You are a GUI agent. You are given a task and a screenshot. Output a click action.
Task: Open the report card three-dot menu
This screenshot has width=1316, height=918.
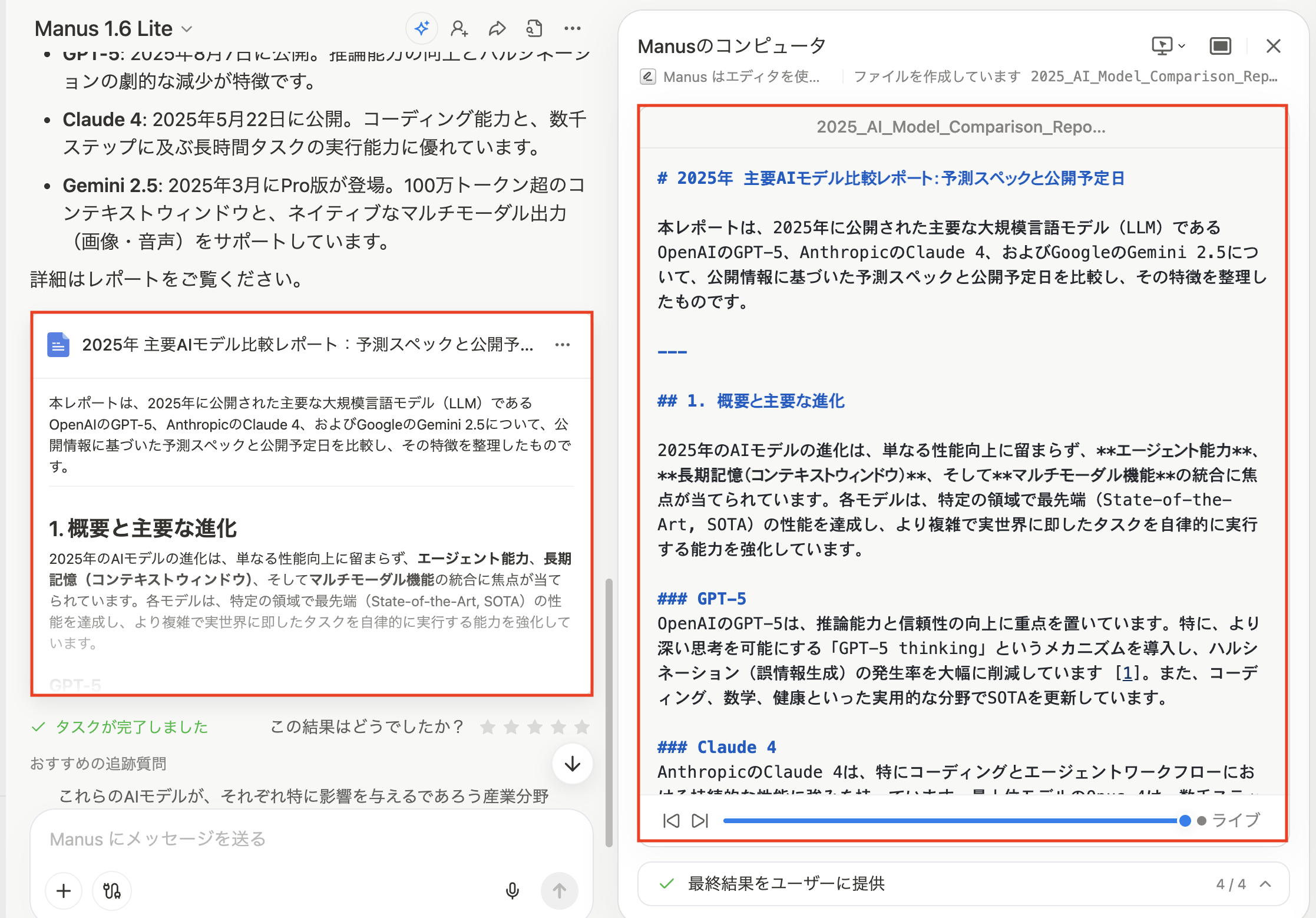[x=563, y=345]
